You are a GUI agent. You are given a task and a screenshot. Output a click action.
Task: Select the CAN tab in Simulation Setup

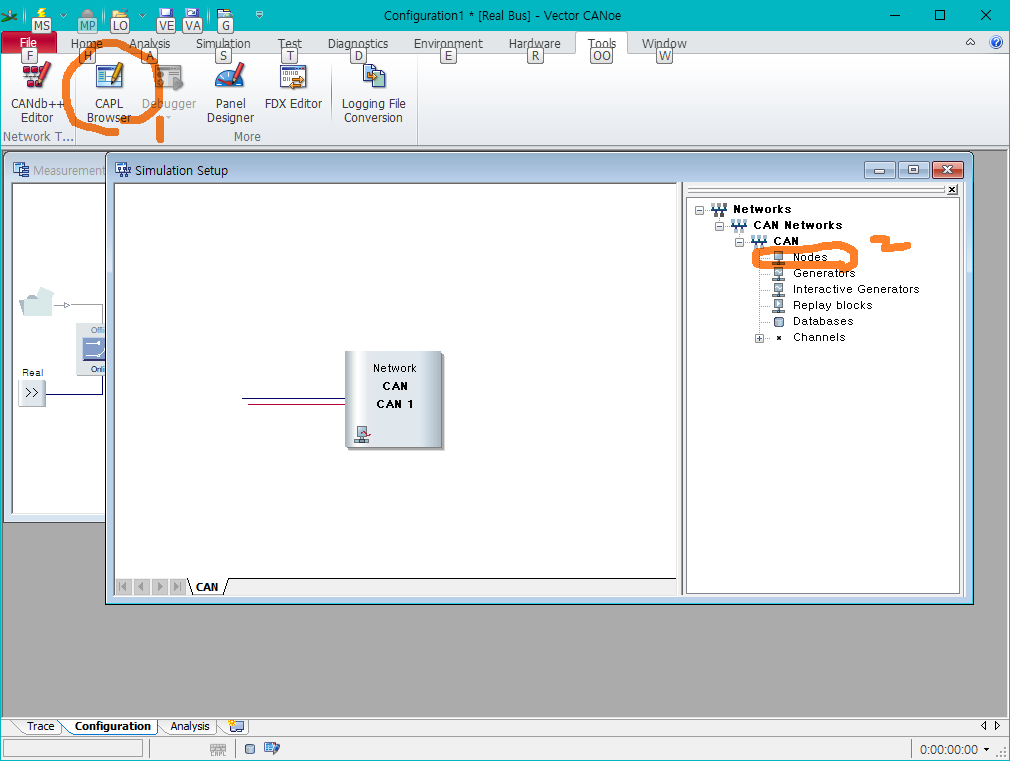207,587
